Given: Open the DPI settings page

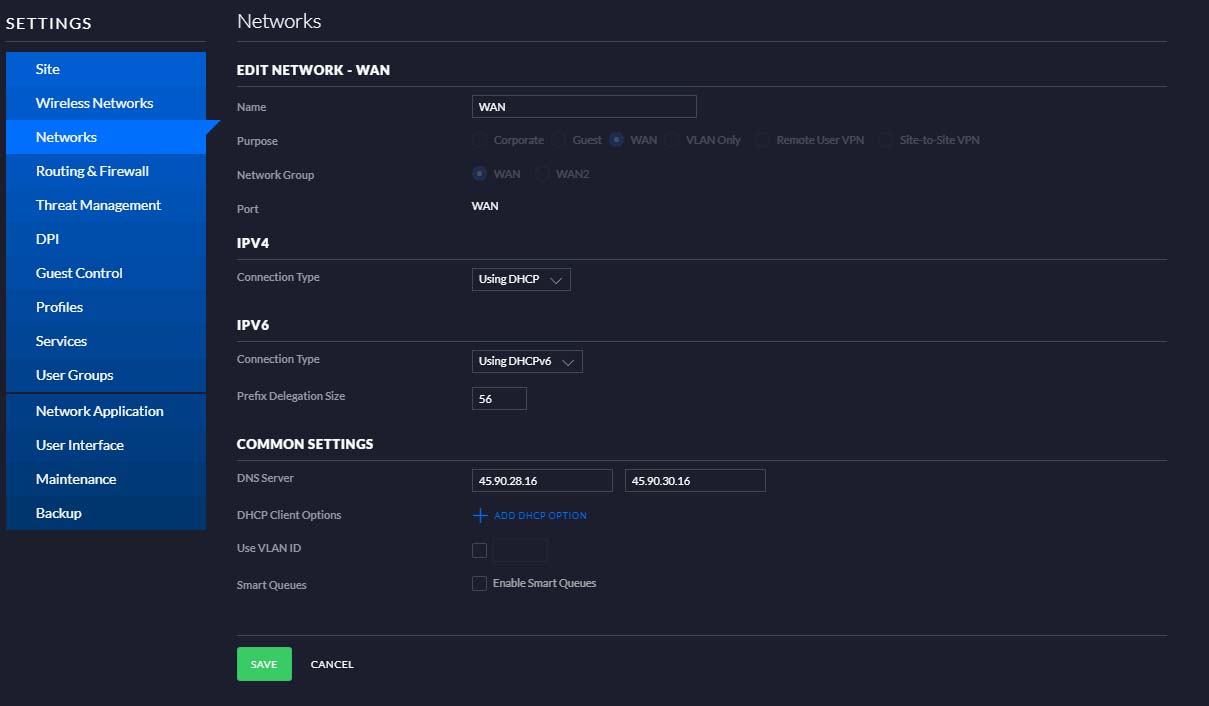Looking at the screenshot, I should tap(106, 239).
